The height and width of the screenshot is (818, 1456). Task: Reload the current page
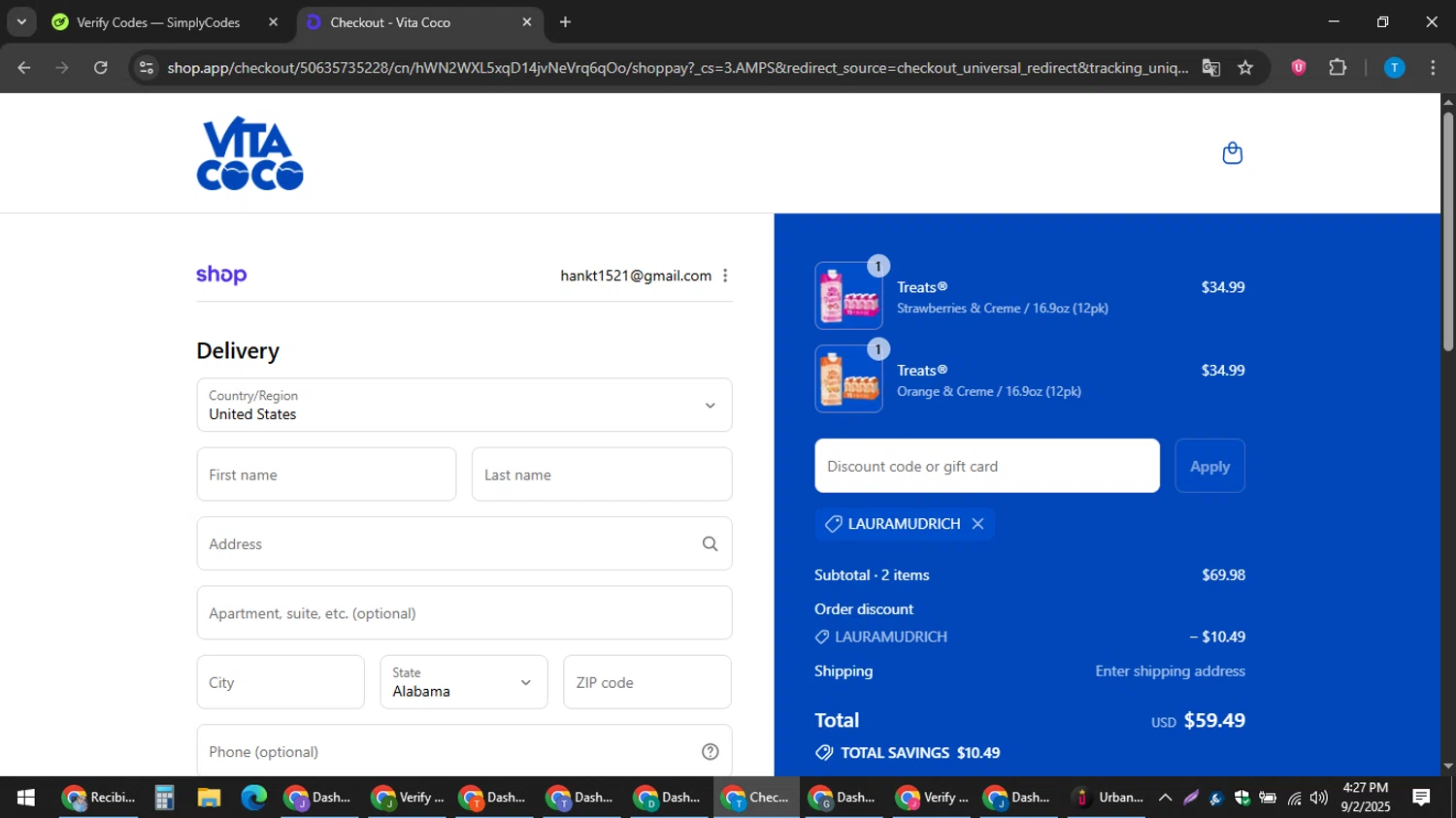(x=101, y=68)
